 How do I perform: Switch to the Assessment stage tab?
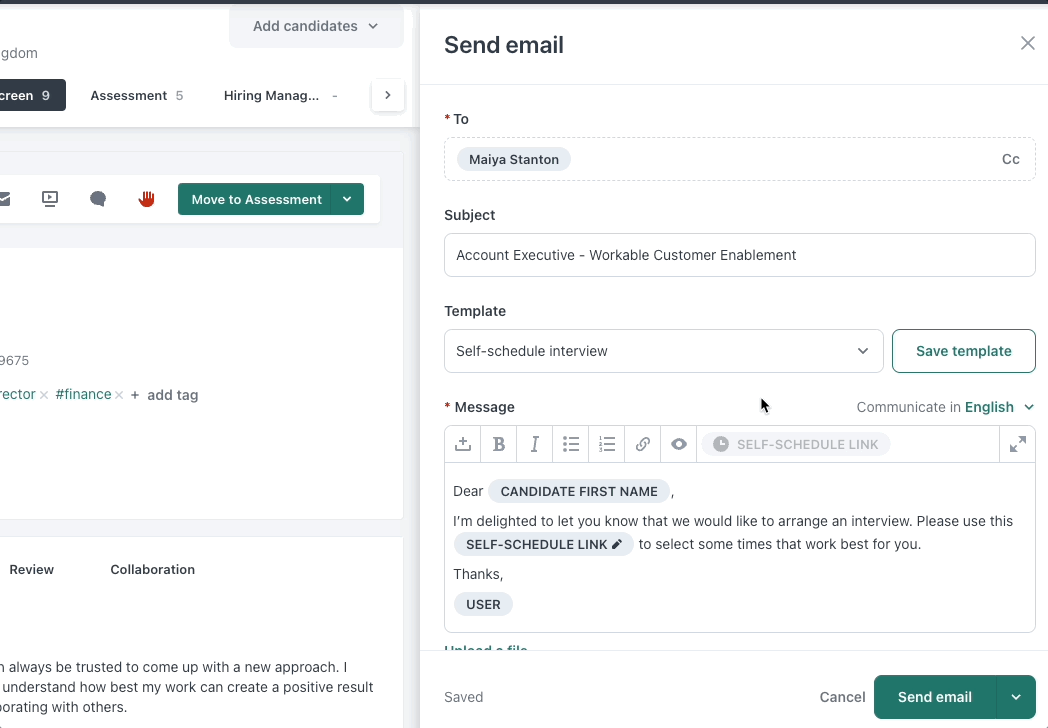[x=136, y=96]
